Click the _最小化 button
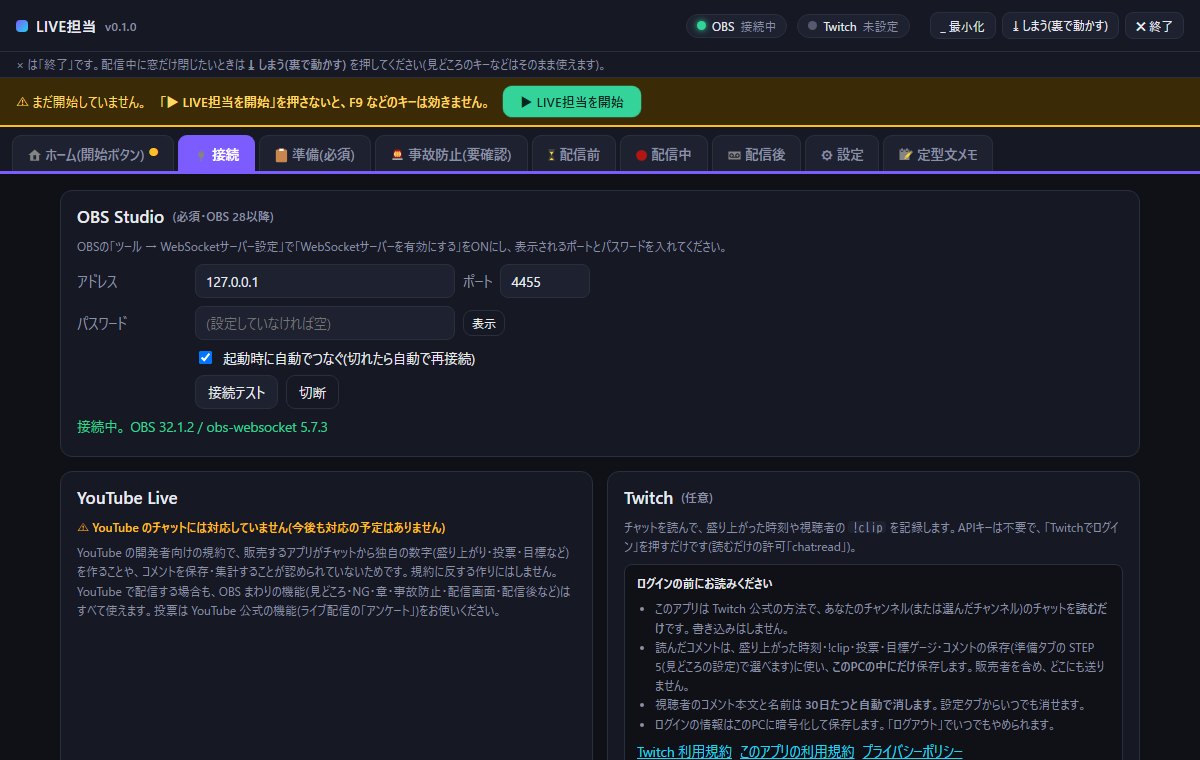The width and height of the screenshot is (1200, 760). 963,26
